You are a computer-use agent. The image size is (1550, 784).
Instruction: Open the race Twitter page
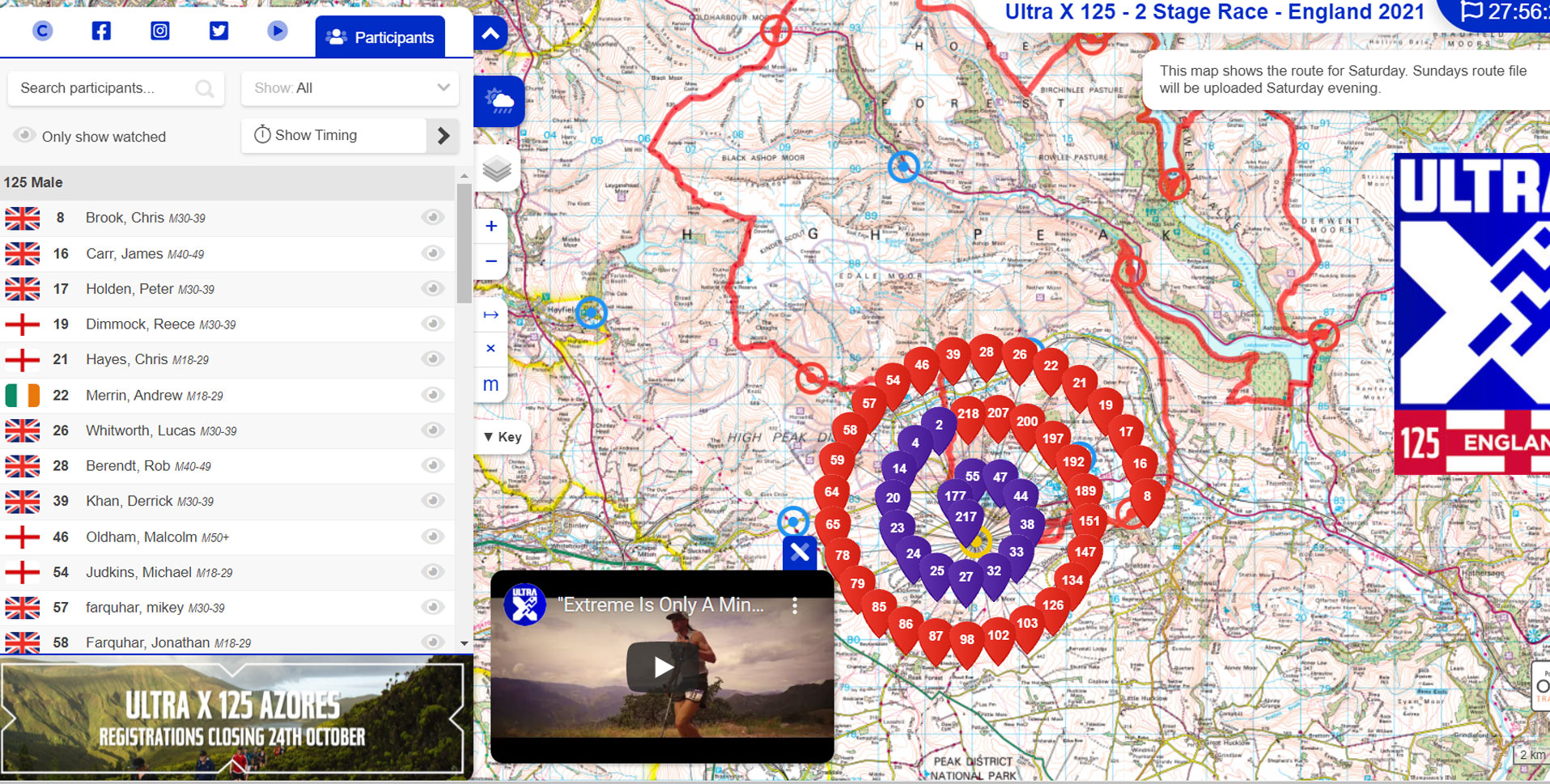(x=219, y=30)
